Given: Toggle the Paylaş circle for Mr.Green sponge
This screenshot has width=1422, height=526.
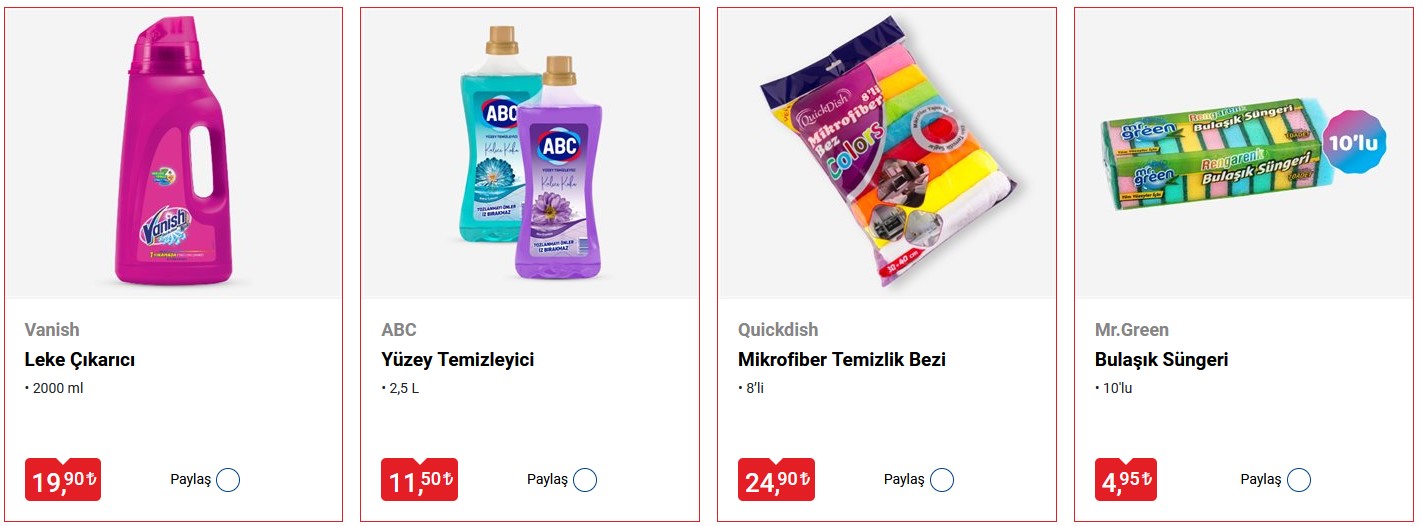Looking at the screenshot, I should tap(1299, 480).
